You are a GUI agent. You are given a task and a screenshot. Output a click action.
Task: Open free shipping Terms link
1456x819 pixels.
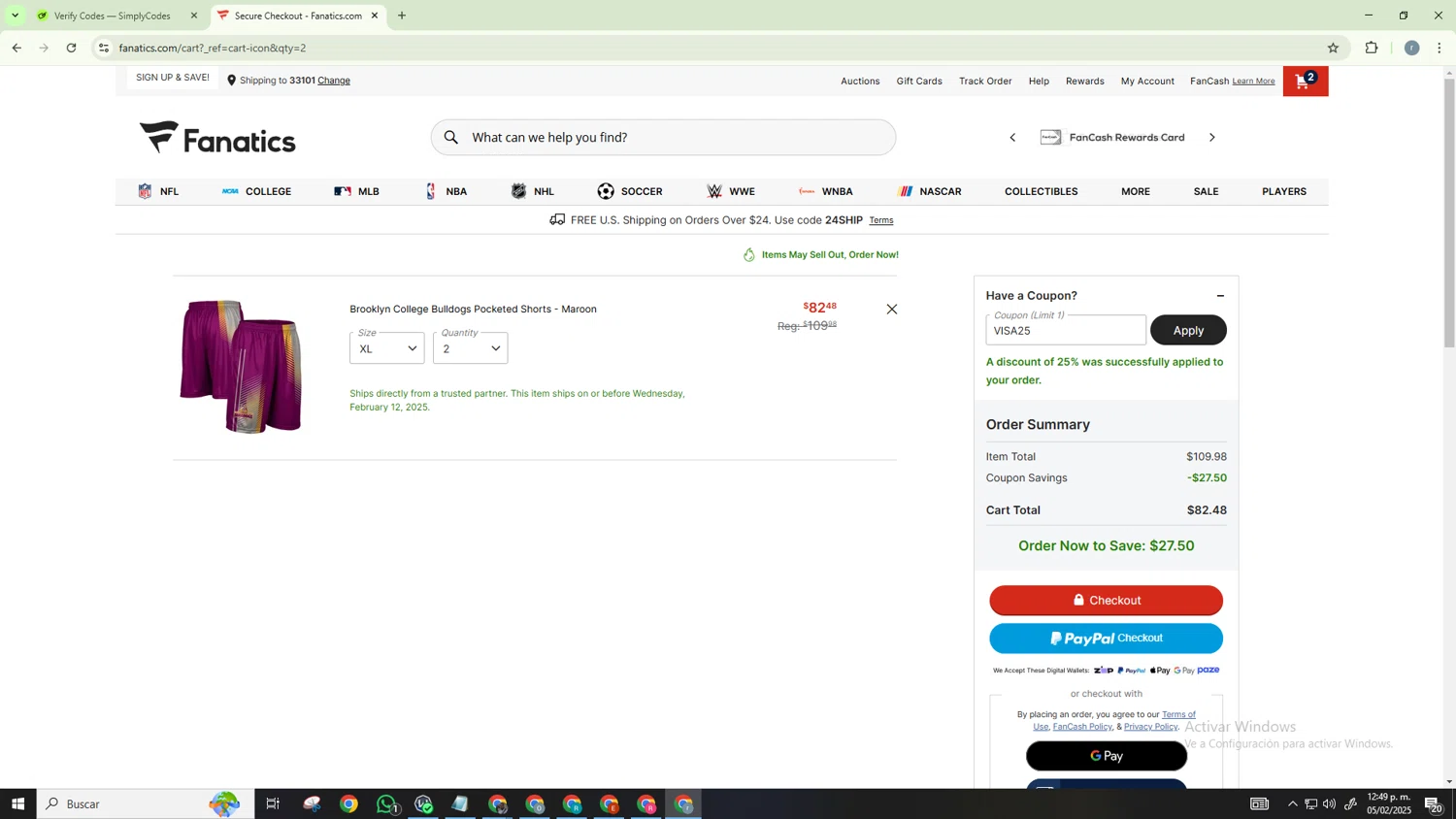(881, 221)
